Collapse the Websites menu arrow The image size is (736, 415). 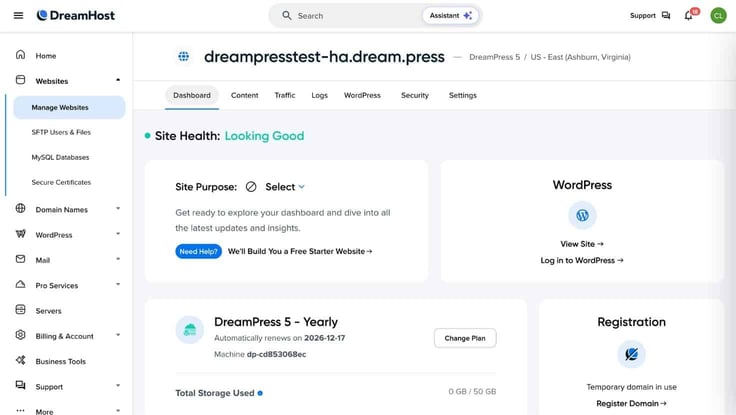(118, 80)
